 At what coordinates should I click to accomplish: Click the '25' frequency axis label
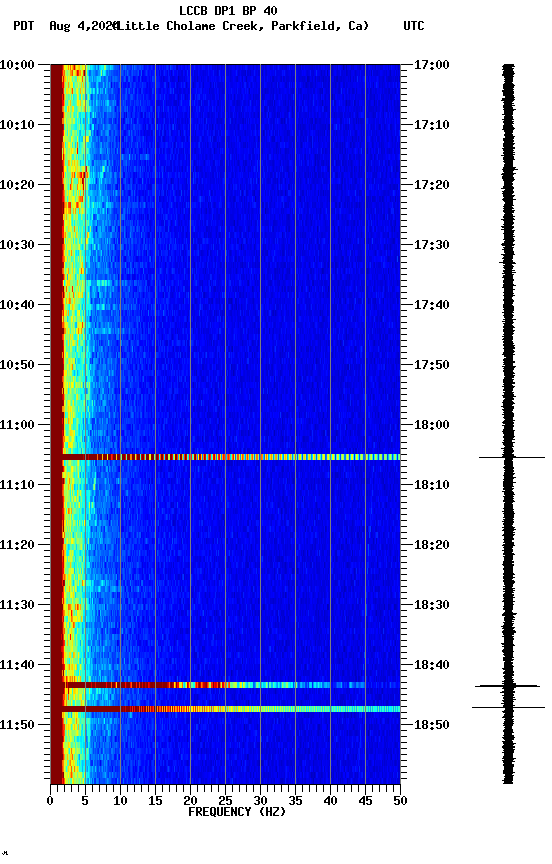[225, 801]
